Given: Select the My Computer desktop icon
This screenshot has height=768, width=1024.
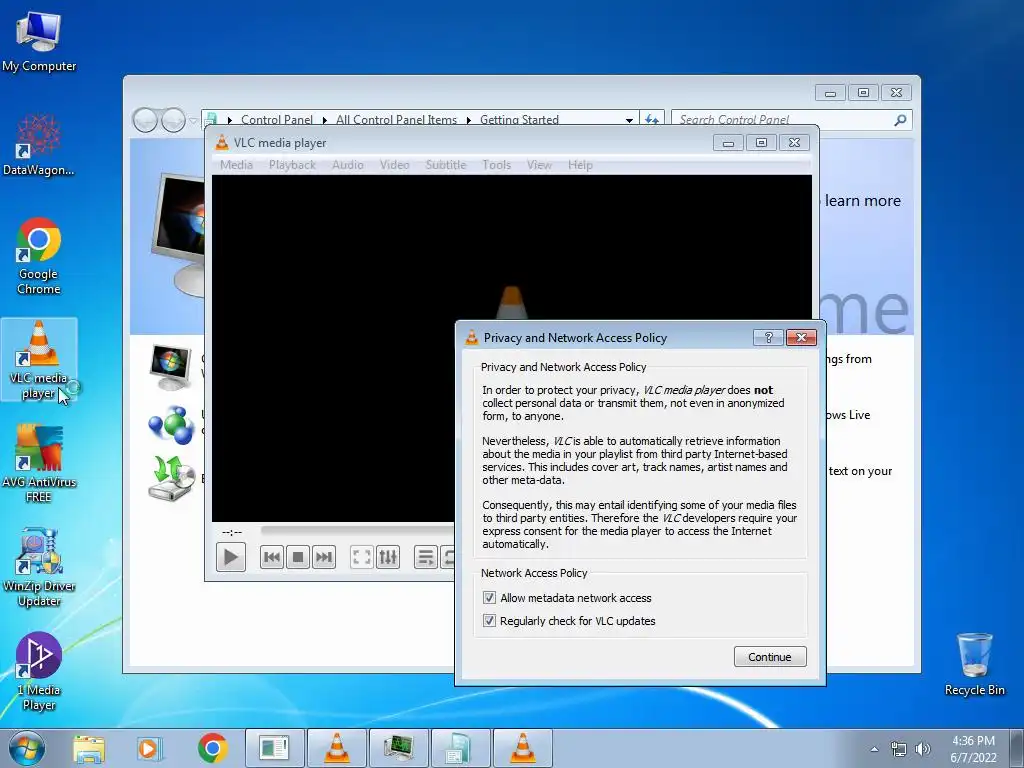Looking at the screenshot, I should pos(39,40).
